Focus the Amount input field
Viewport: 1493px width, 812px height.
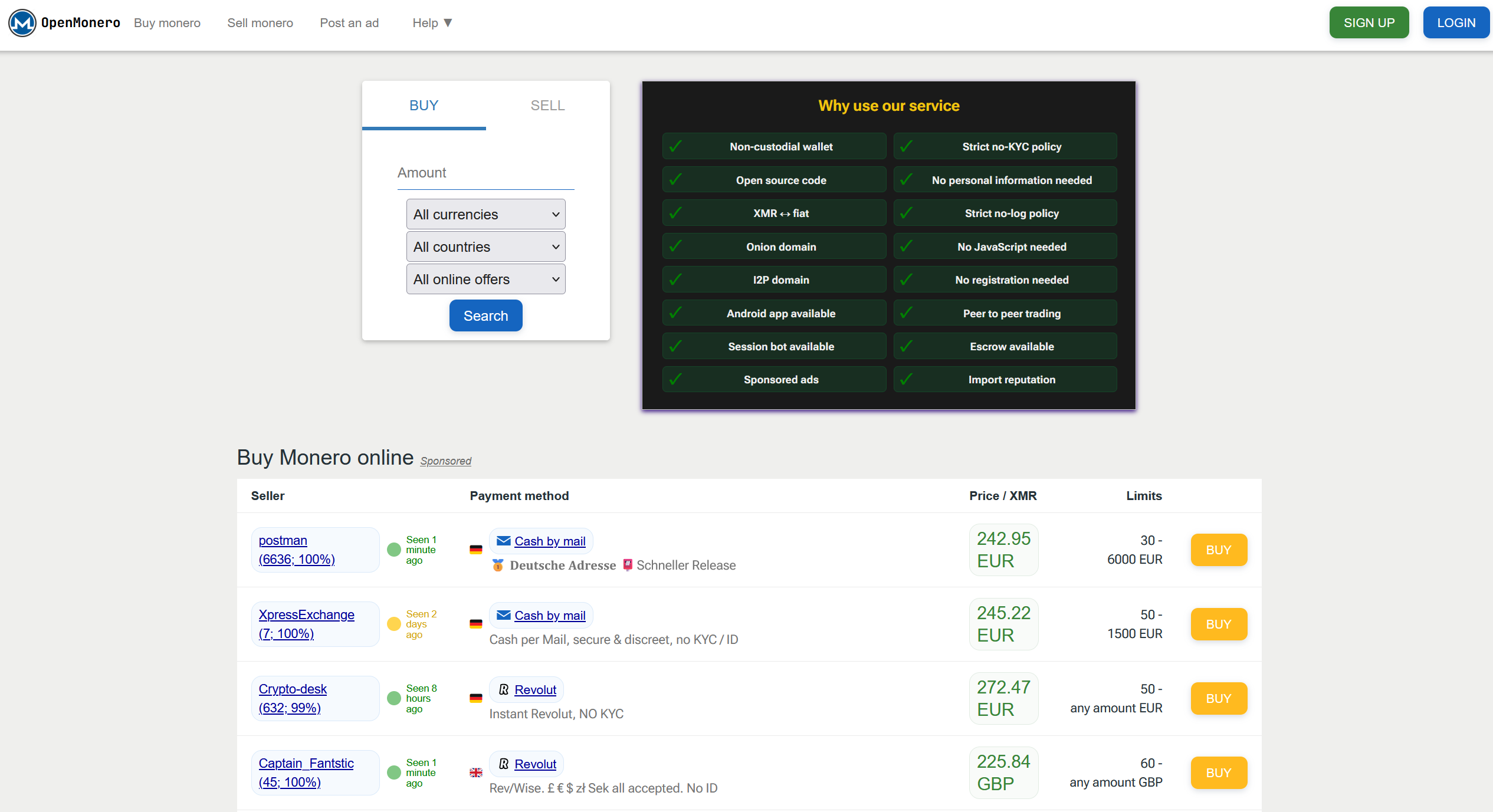point(485,173)
